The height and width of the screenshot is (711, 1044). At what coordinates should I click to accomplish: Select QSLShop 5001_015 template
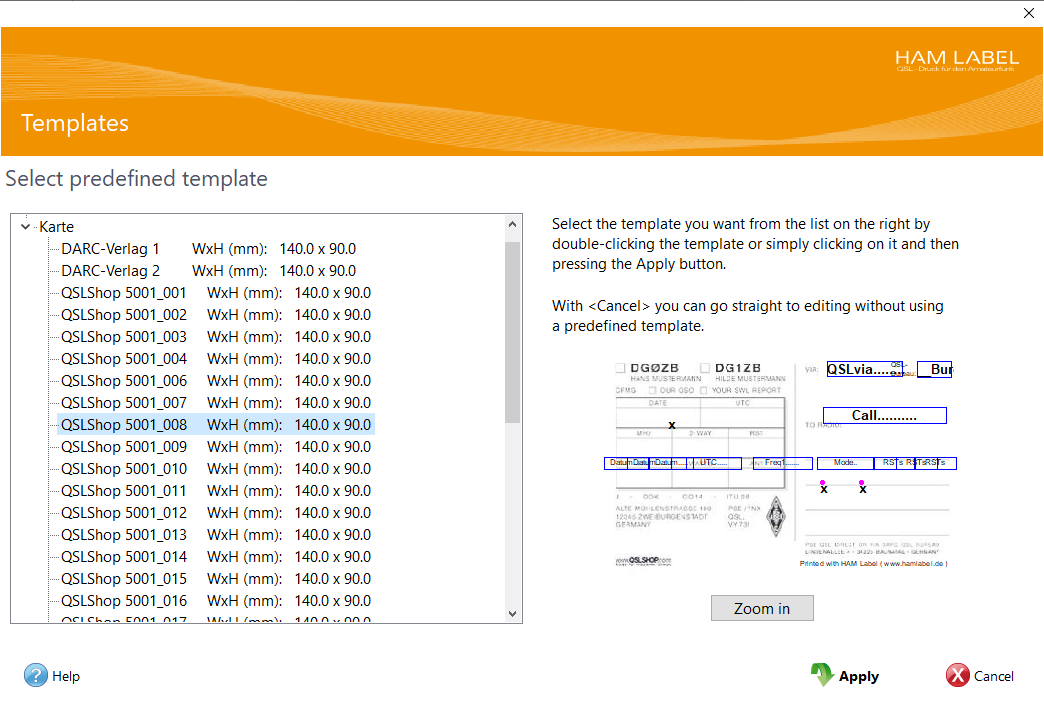pyautogui.click(x=216, y=579)
